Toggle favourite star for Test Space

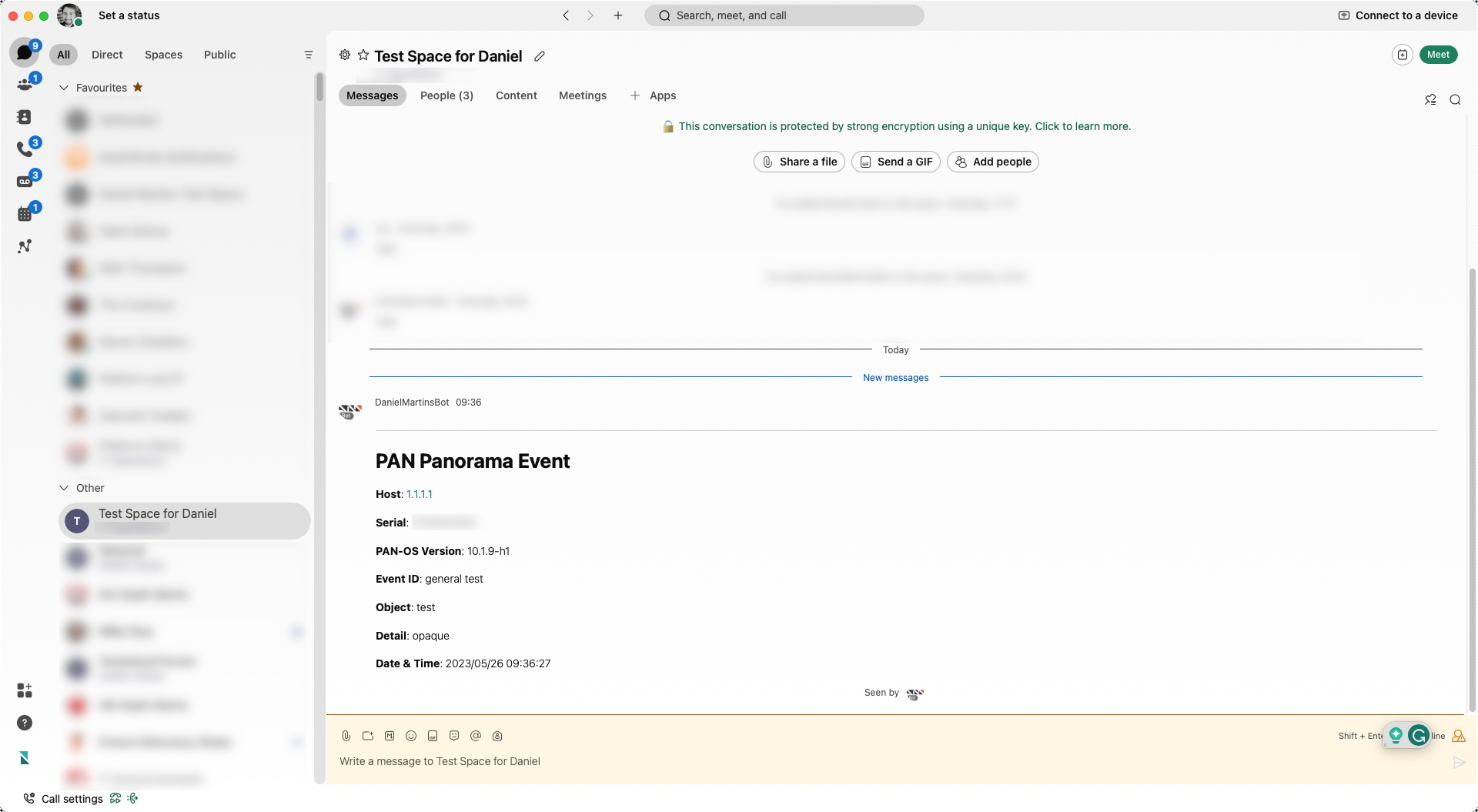363,55
